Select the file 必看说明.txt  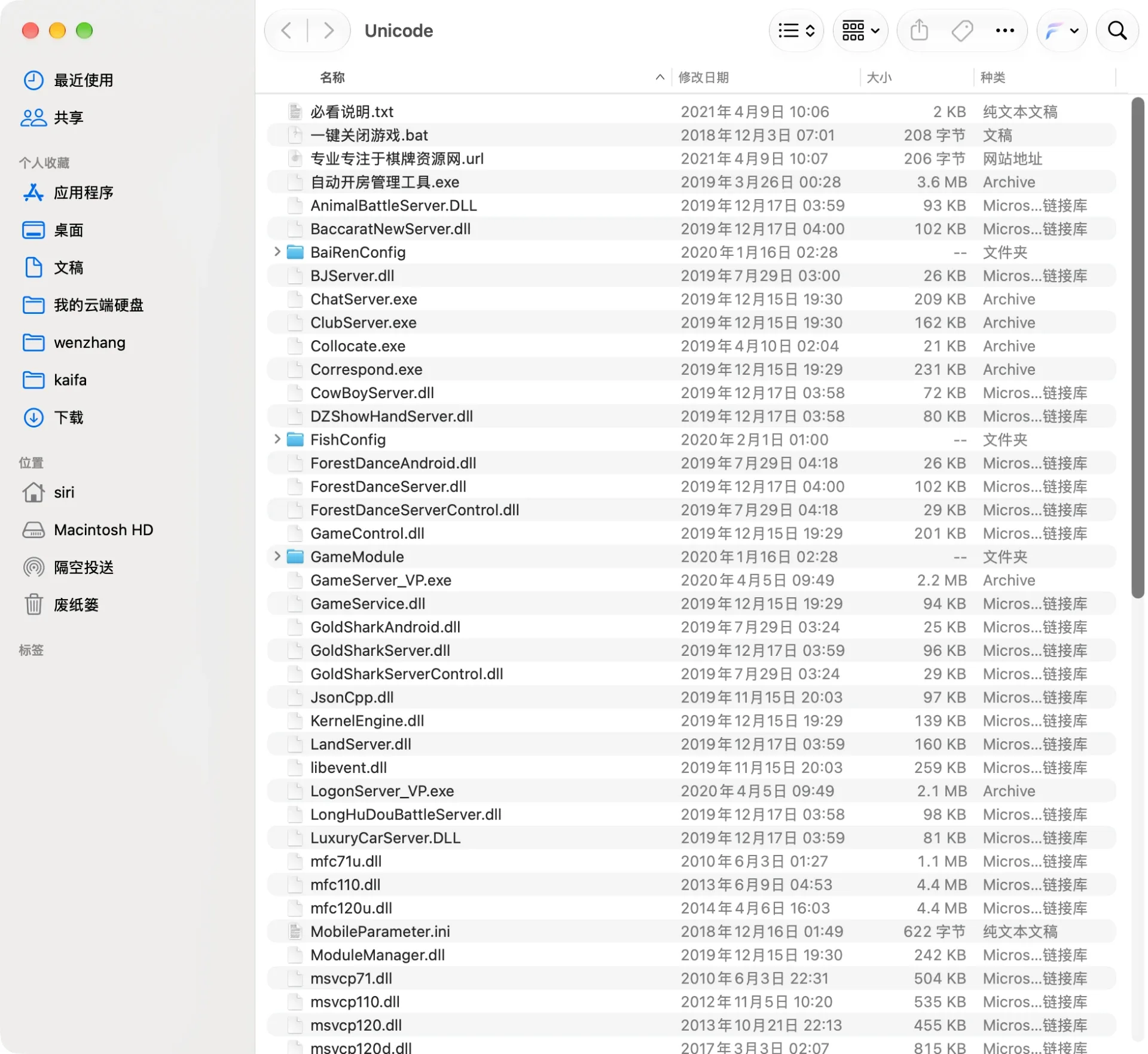coord(691,112)
